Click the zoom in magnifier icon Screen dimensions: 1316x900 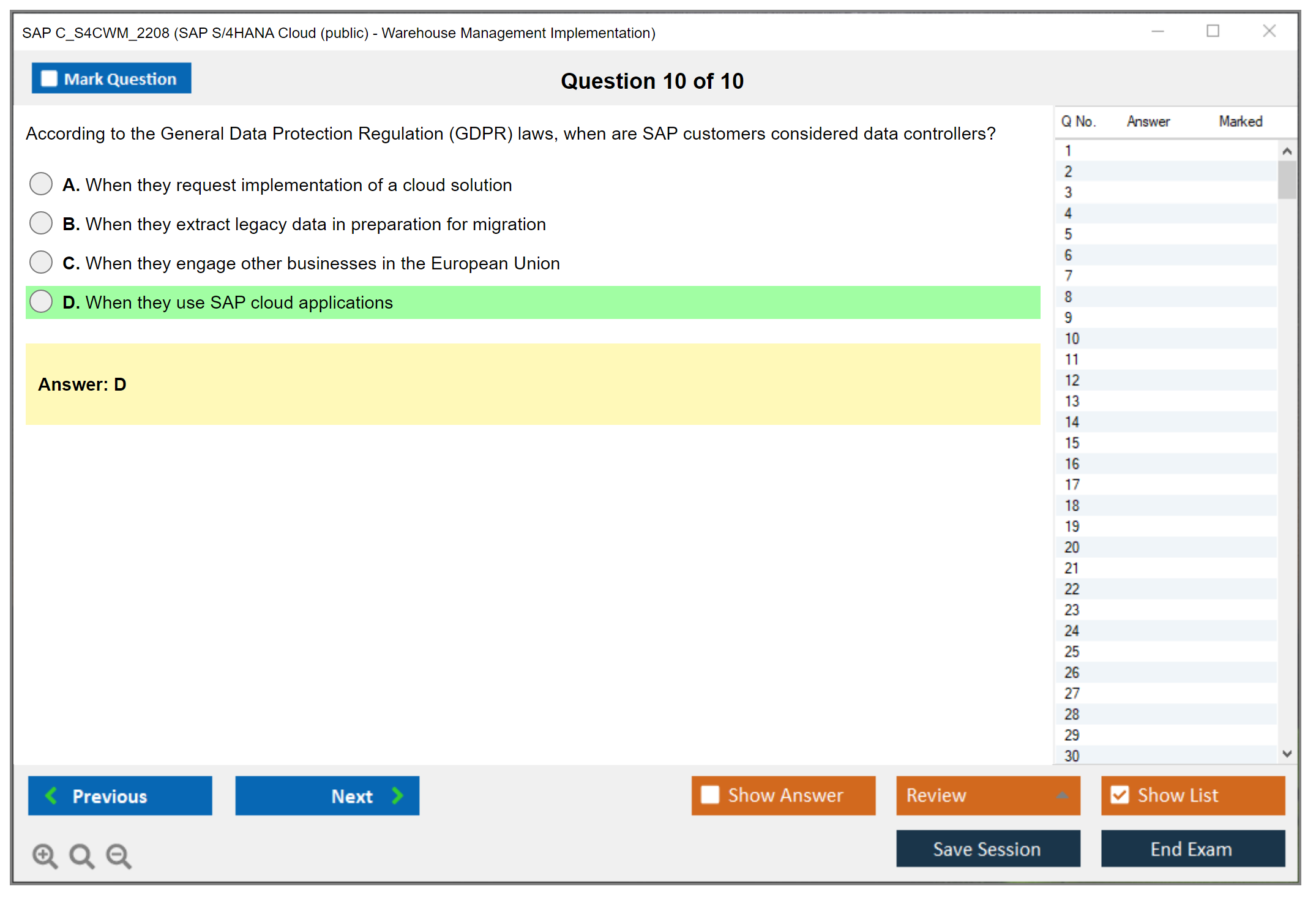coord(45,855)
